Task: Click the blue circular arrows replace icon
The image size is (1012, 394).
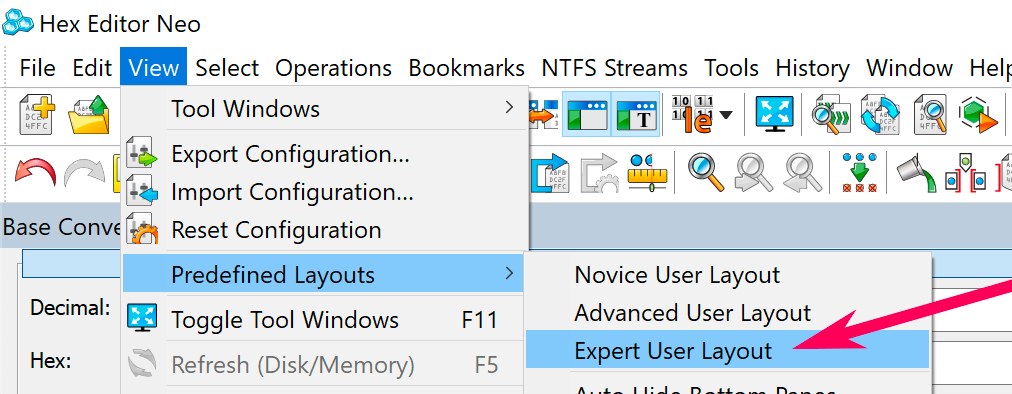Action: [880, 115]
